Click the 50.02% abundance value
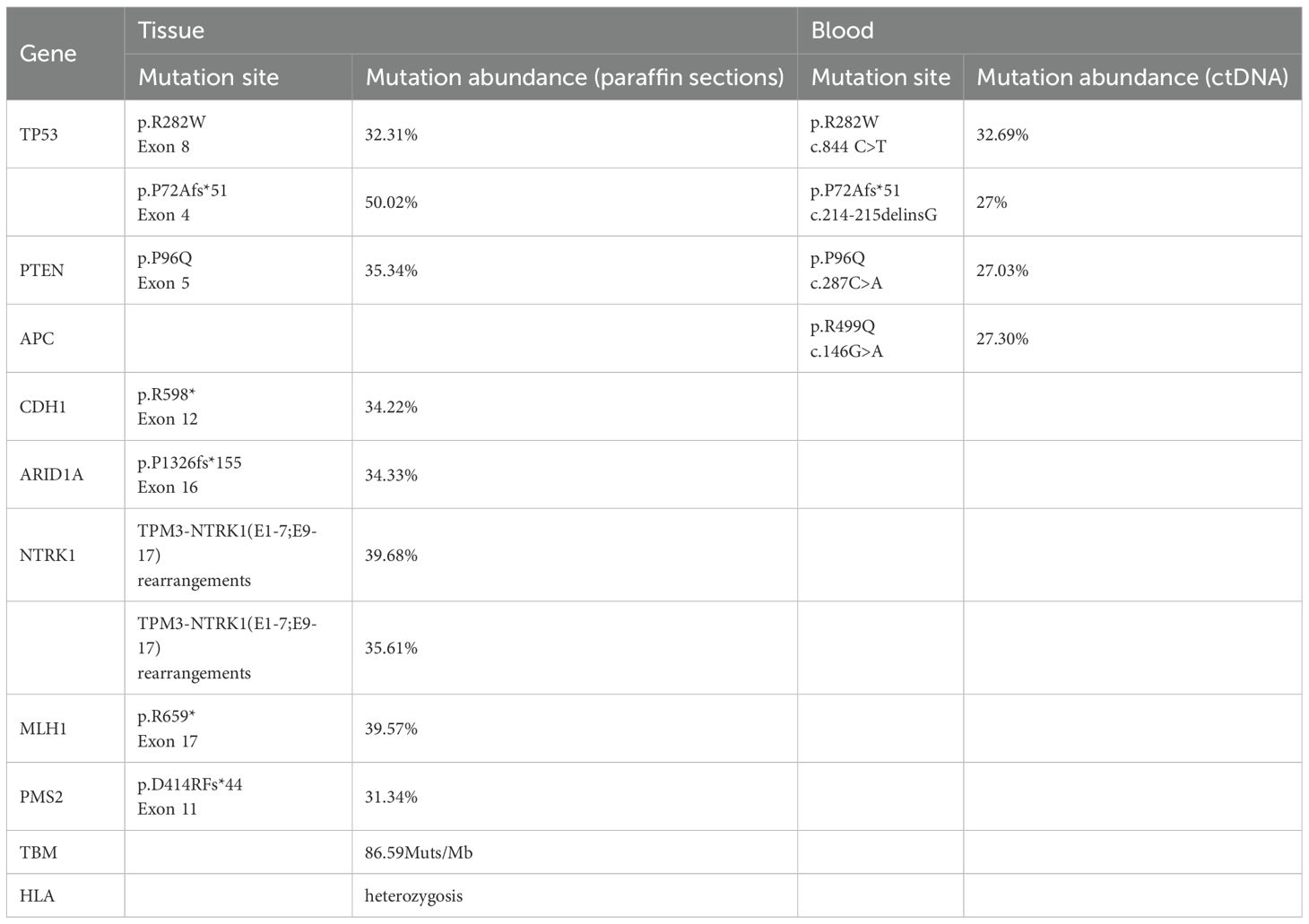 [x=391, y=203]
